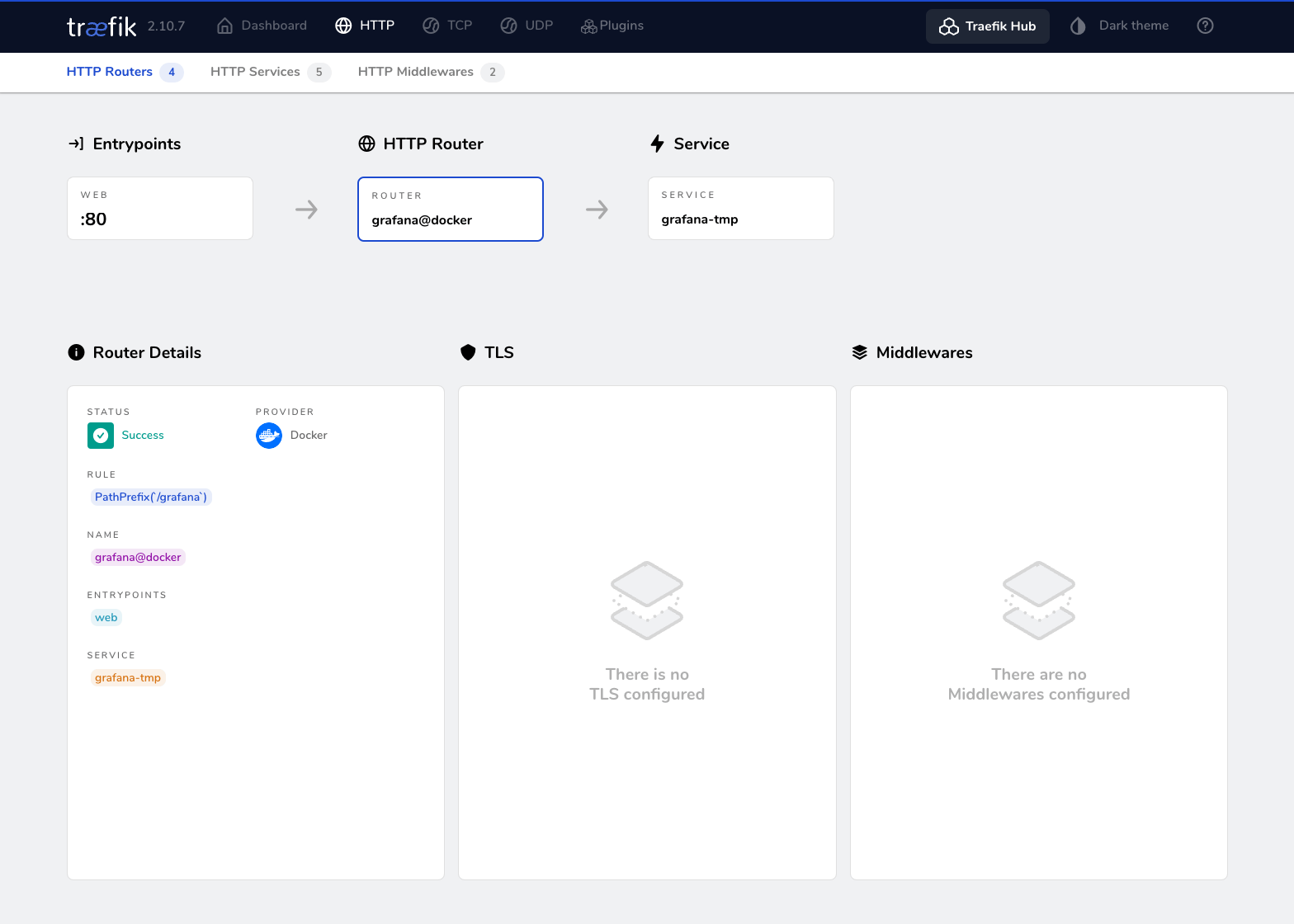This screenshot has width=1294, height=924.
Task: Open the TCP nav item
Action: pos(447,26)
